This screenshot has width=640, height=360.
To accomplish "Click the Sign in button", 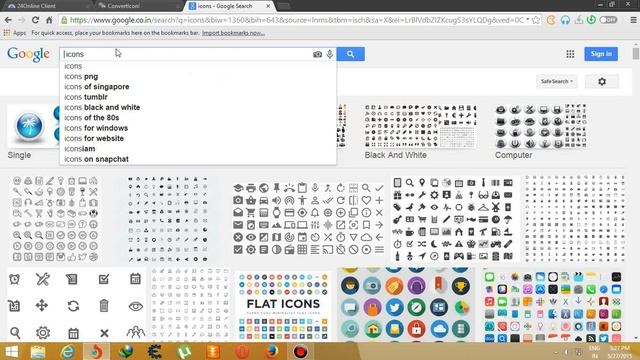I will tap(601, 54).
